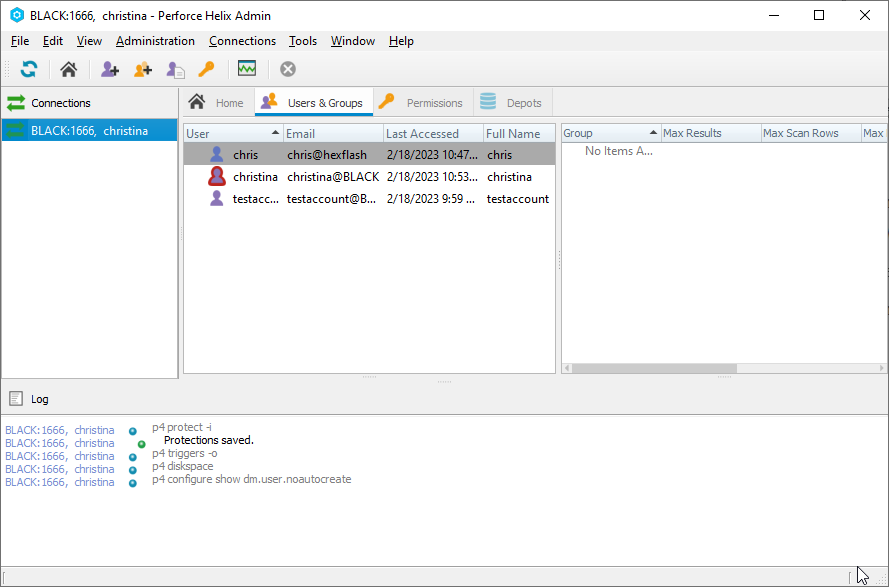The width and height of the screenshot is (889, 587).
Task: Click green status dot beside Protections saved
Action: [142, 444]
